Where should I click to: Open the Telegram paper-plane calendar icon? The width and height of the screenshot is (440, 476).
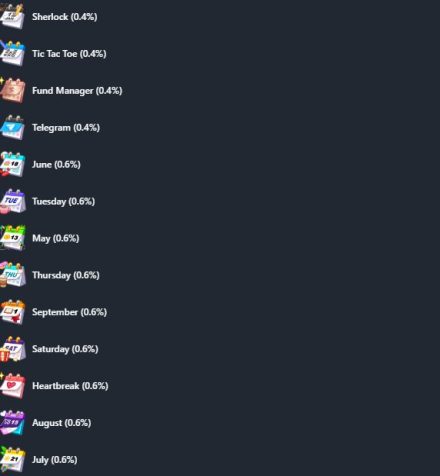(x=12, y=127)
